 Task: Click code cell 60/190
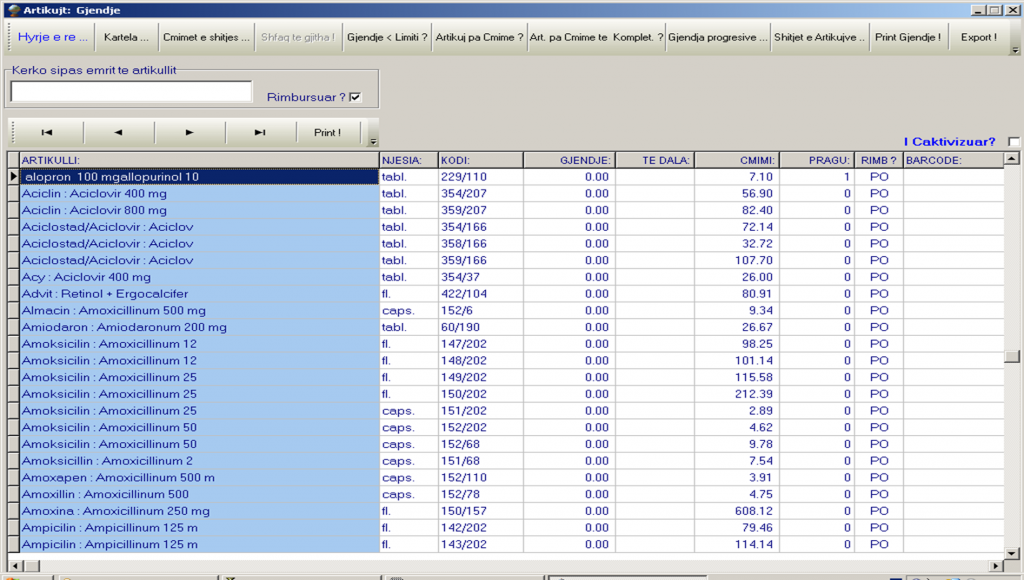481,328
